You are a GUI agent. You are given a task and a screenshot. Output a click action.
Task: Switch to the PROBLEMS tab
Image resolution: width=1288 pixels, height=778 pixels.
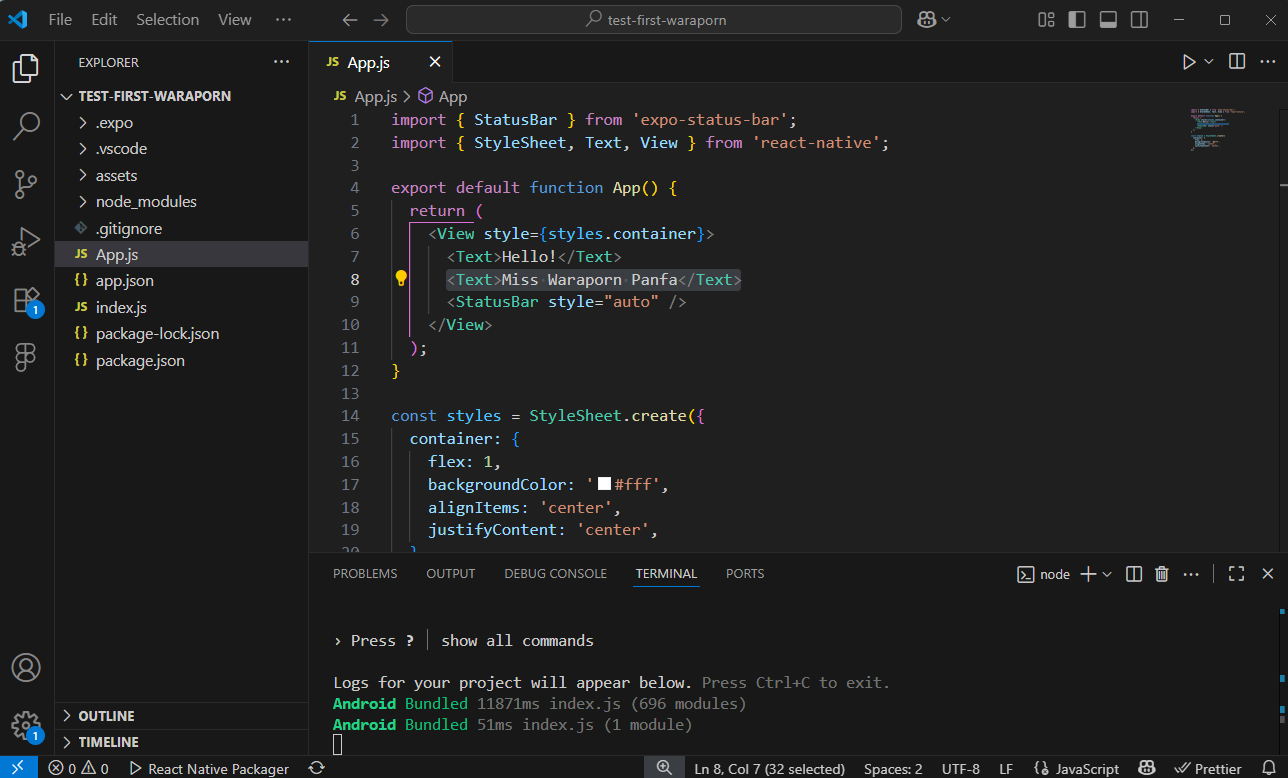tap(365, 574)
